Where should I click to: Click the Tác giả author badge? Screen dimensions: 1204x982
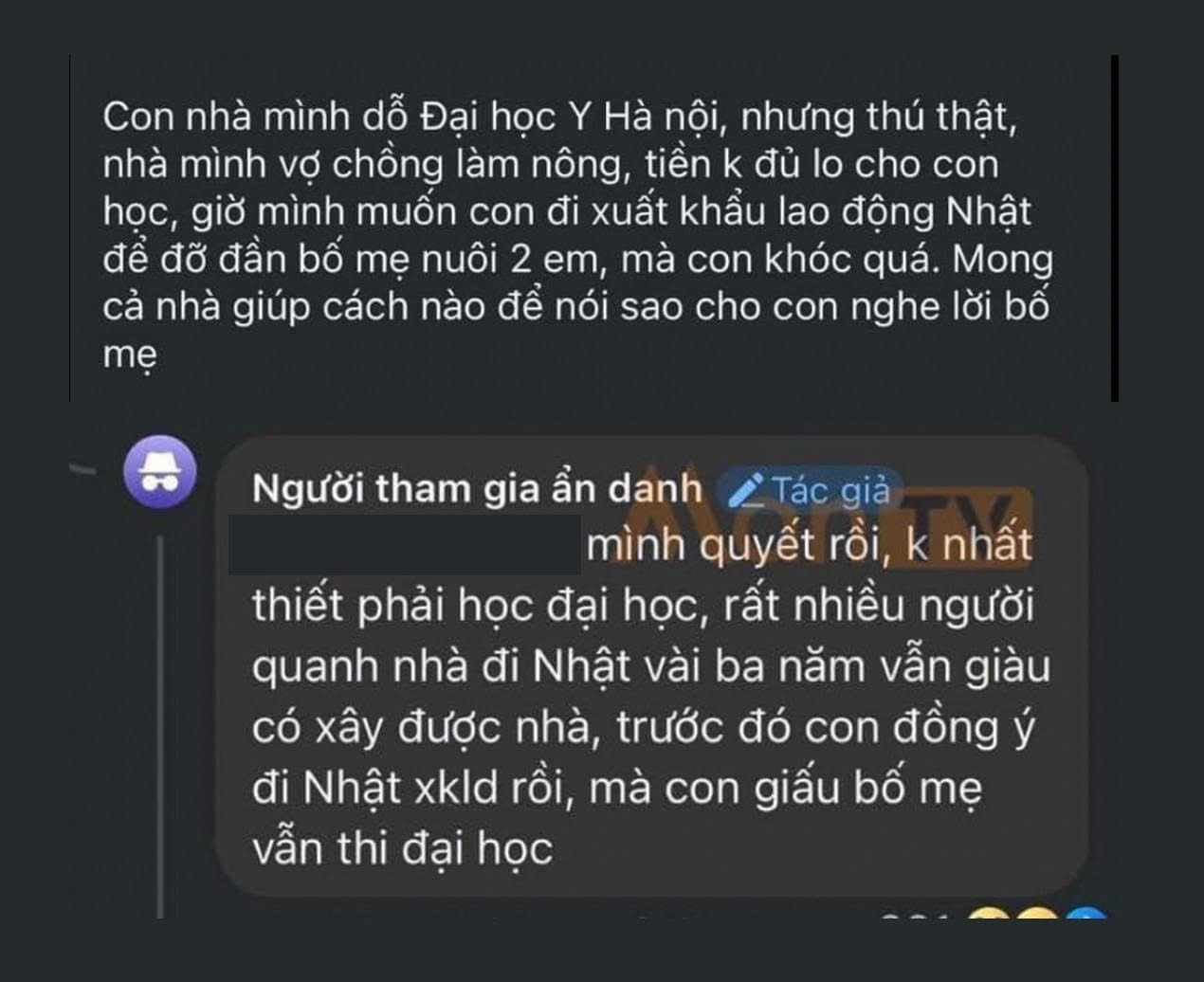tap(811, 489)
